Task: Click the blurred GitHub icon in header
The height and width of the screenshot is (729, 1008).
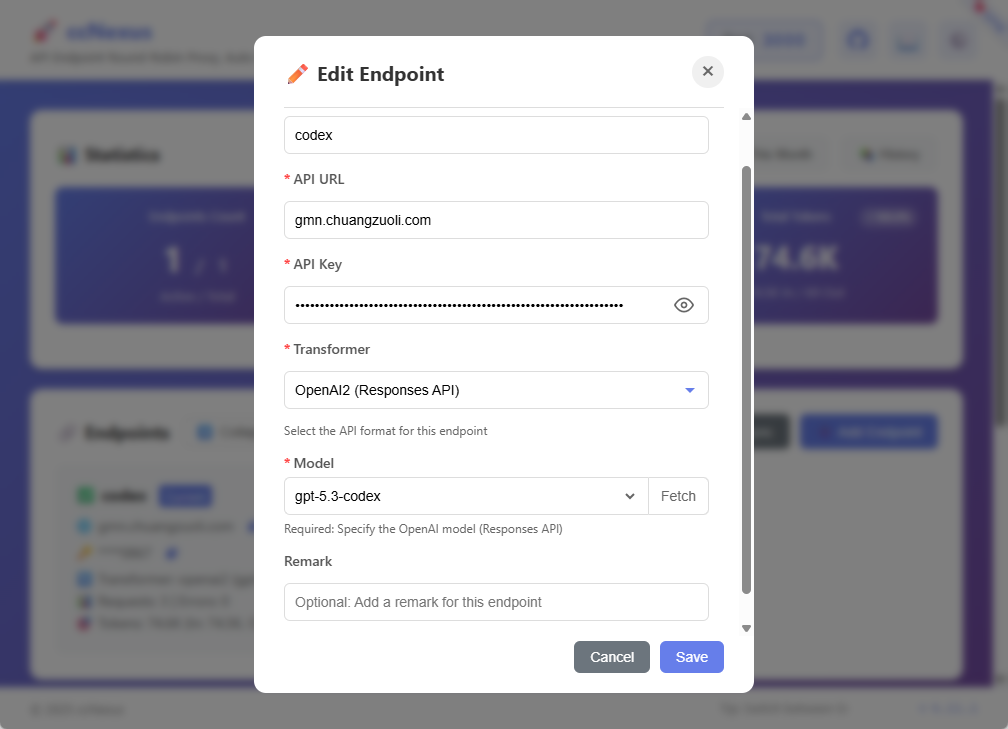Action: (857, 40)
